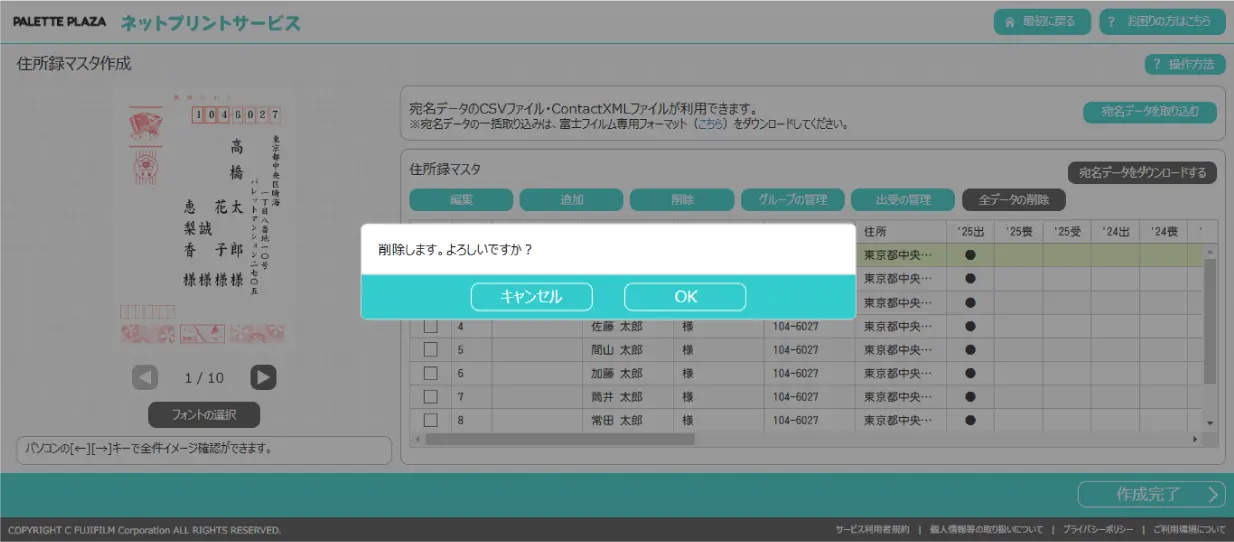Open the お困りの方はこちら help button

click(x=1160, y=22)
